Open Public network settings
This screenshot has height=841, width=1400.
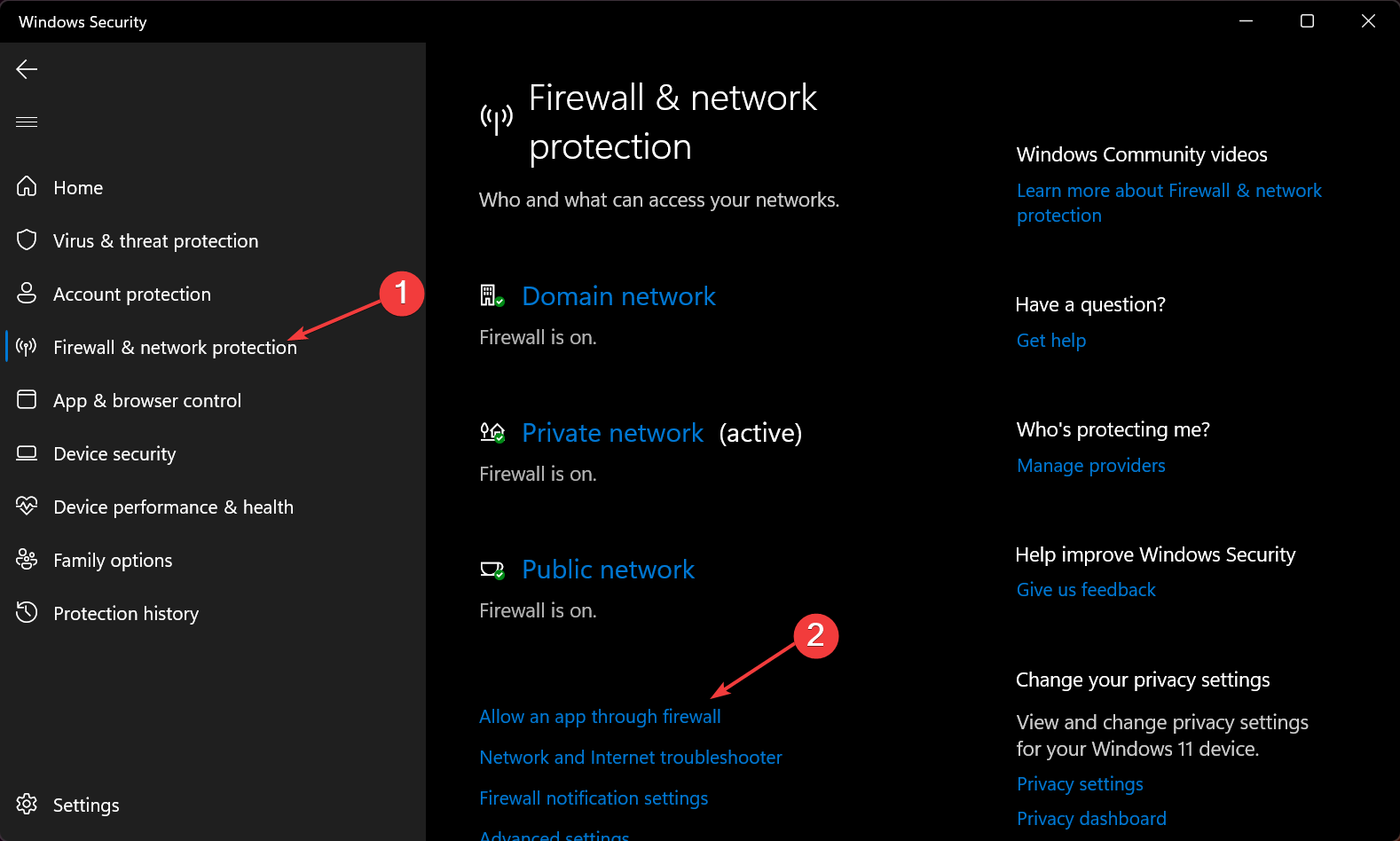pyautogui.click(x=608, y=569)
